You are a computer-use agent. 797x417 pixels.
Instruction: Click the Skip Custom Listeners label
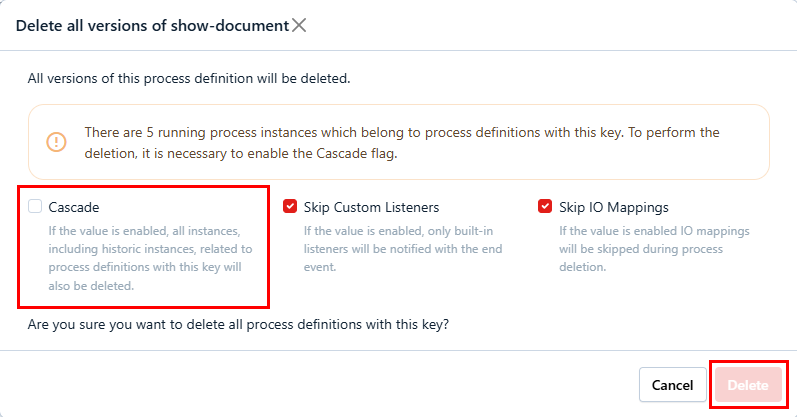coord(371,207)
